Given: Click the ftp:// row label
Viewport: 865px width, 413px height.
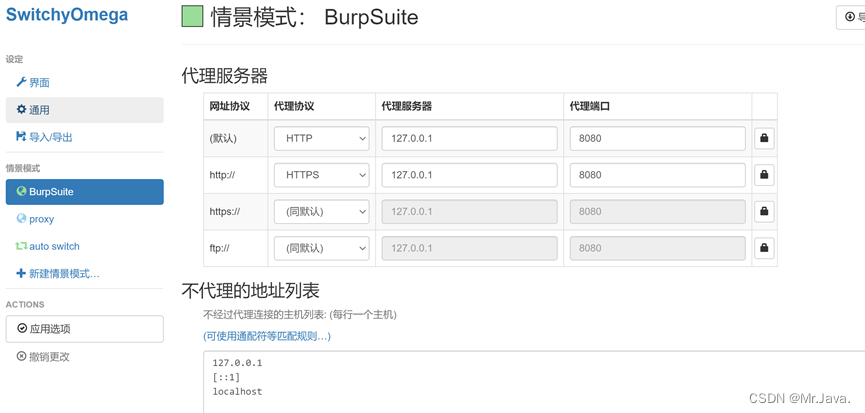Looking at the screenshot, I should click(x=219, y=248).
